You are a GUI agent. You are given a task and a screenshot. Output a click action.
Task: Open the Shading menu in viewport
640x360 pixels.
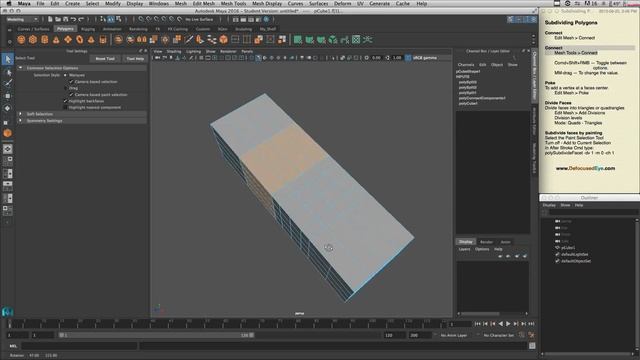click(174, 51)
